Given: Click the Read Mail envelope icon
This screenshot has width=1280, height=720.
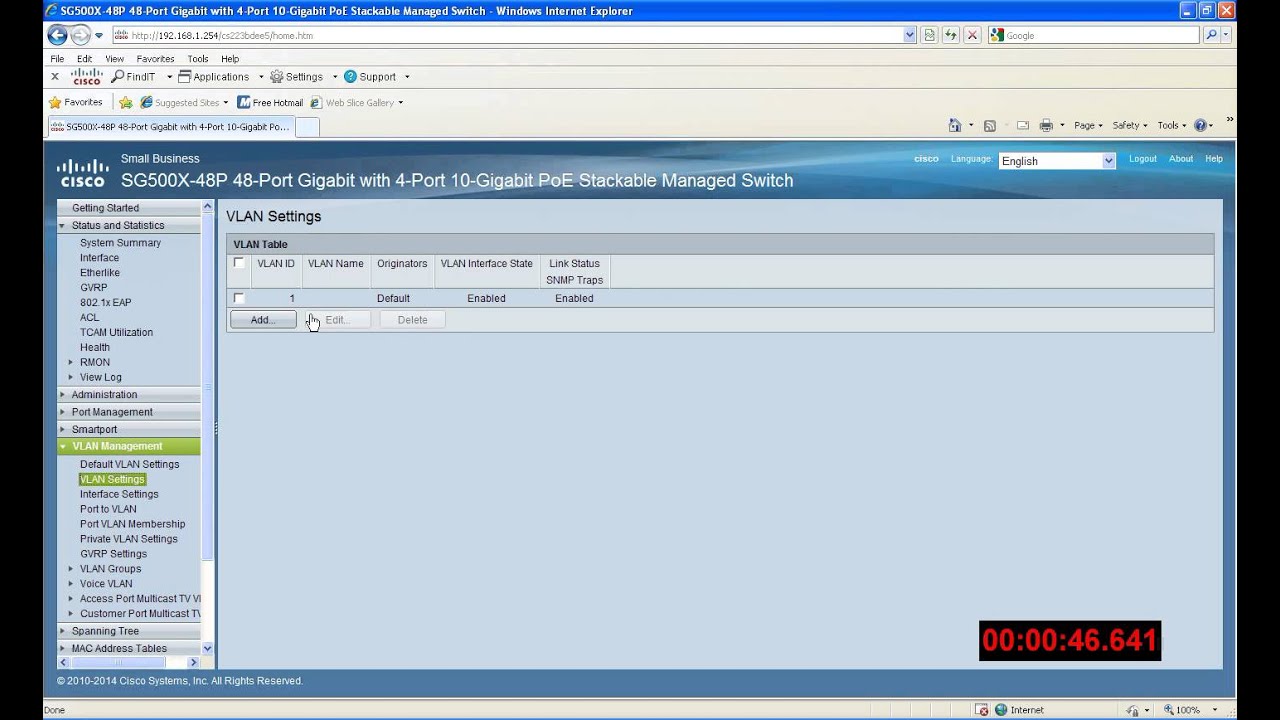Looking at the screenshot, I should pos(1023,125).
